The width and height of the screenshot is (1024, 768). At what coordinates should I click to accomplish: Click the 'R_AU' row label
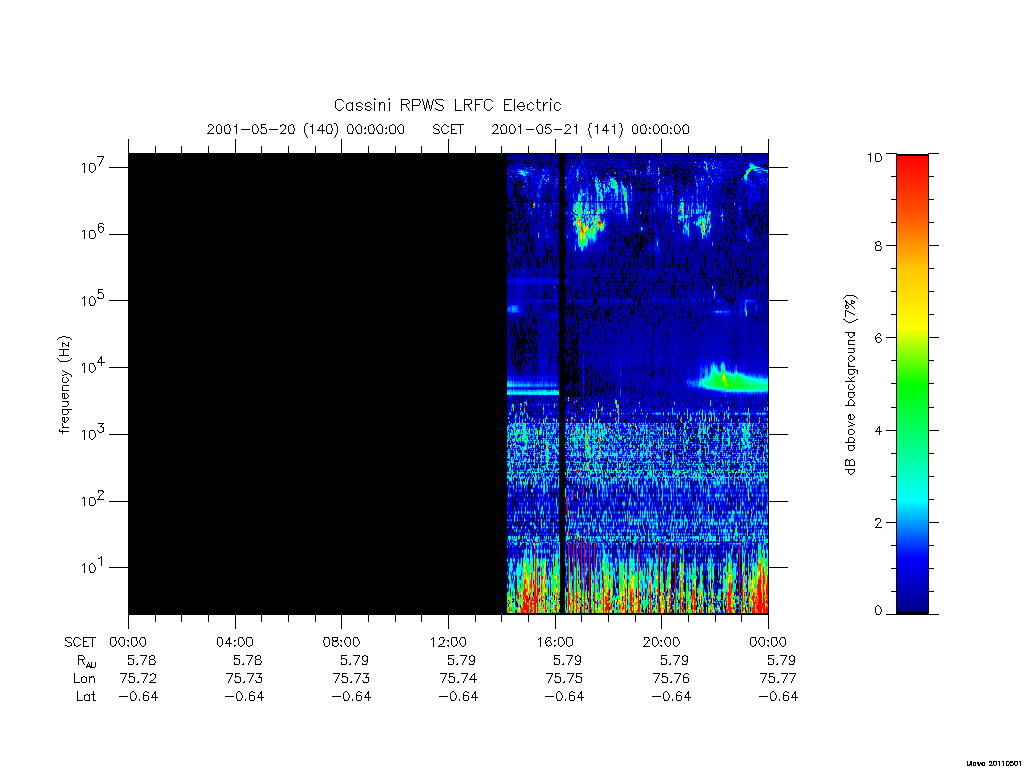click(86, 661)
